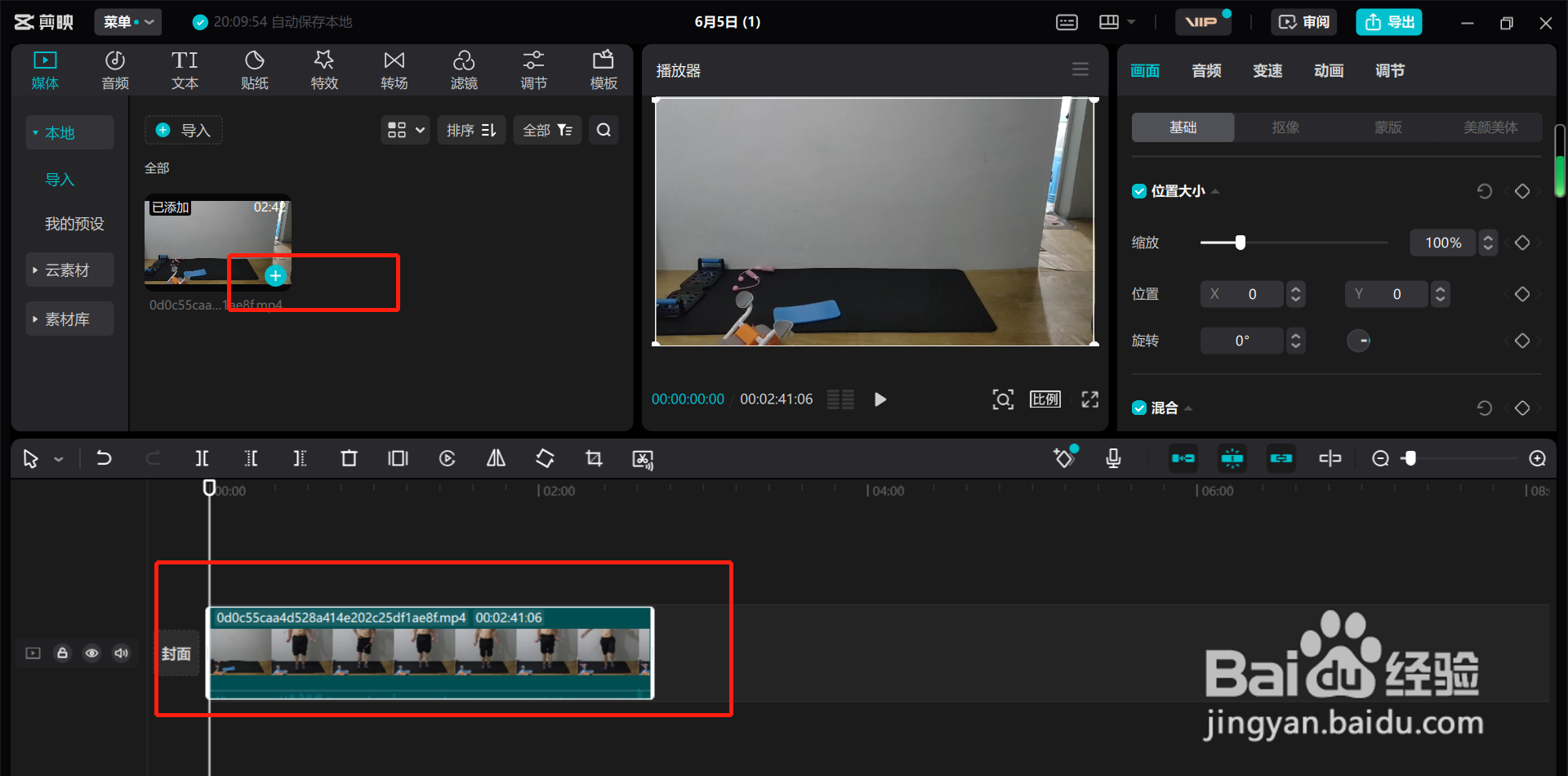The height and width of the screenshot is (776, 1568).
Task: Toggle the 位置大小 checkbox
Action: (x=1139, y=191)
